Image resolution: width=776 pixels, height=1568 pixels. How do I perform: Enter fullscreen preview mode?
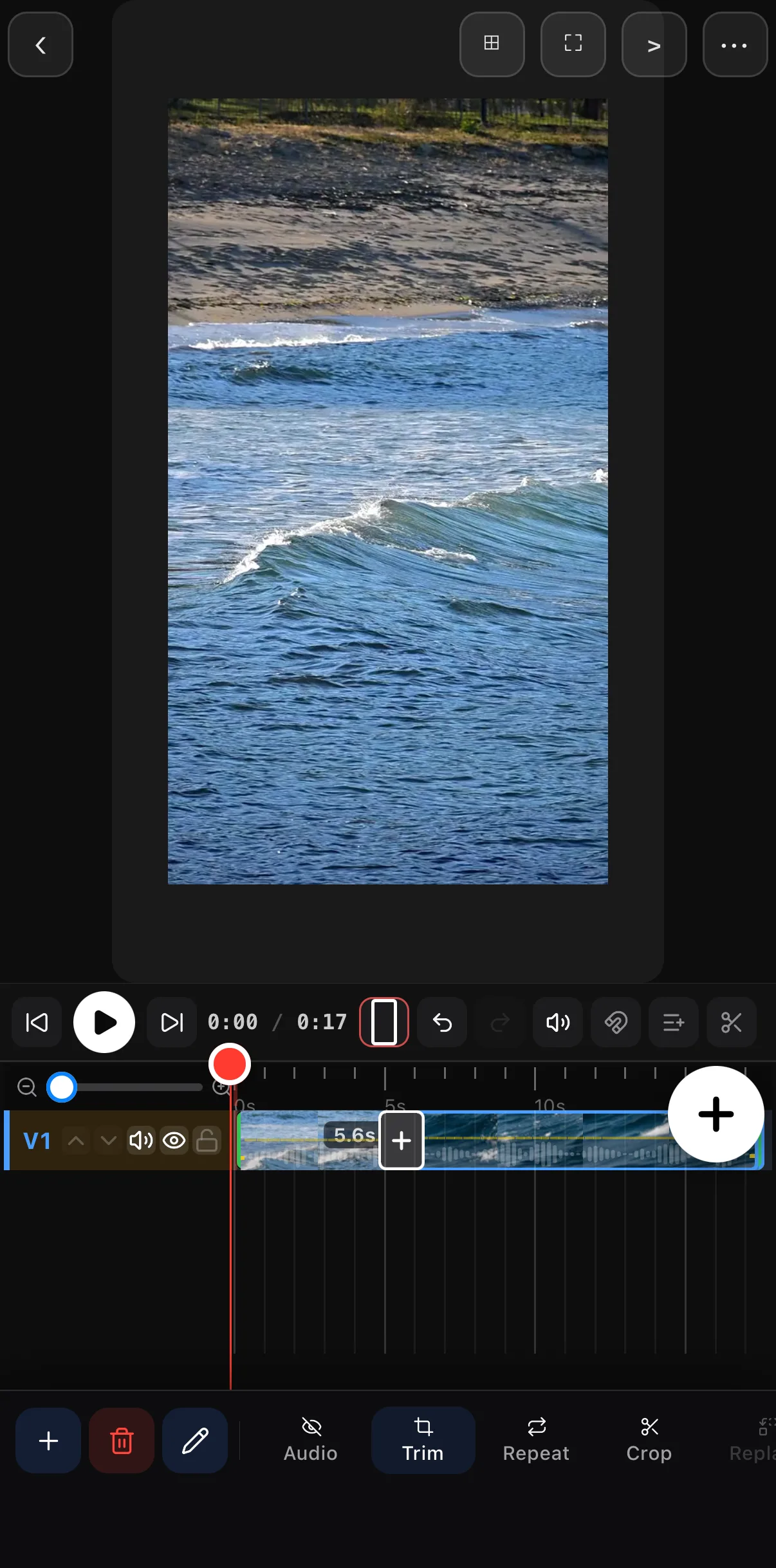573,44
